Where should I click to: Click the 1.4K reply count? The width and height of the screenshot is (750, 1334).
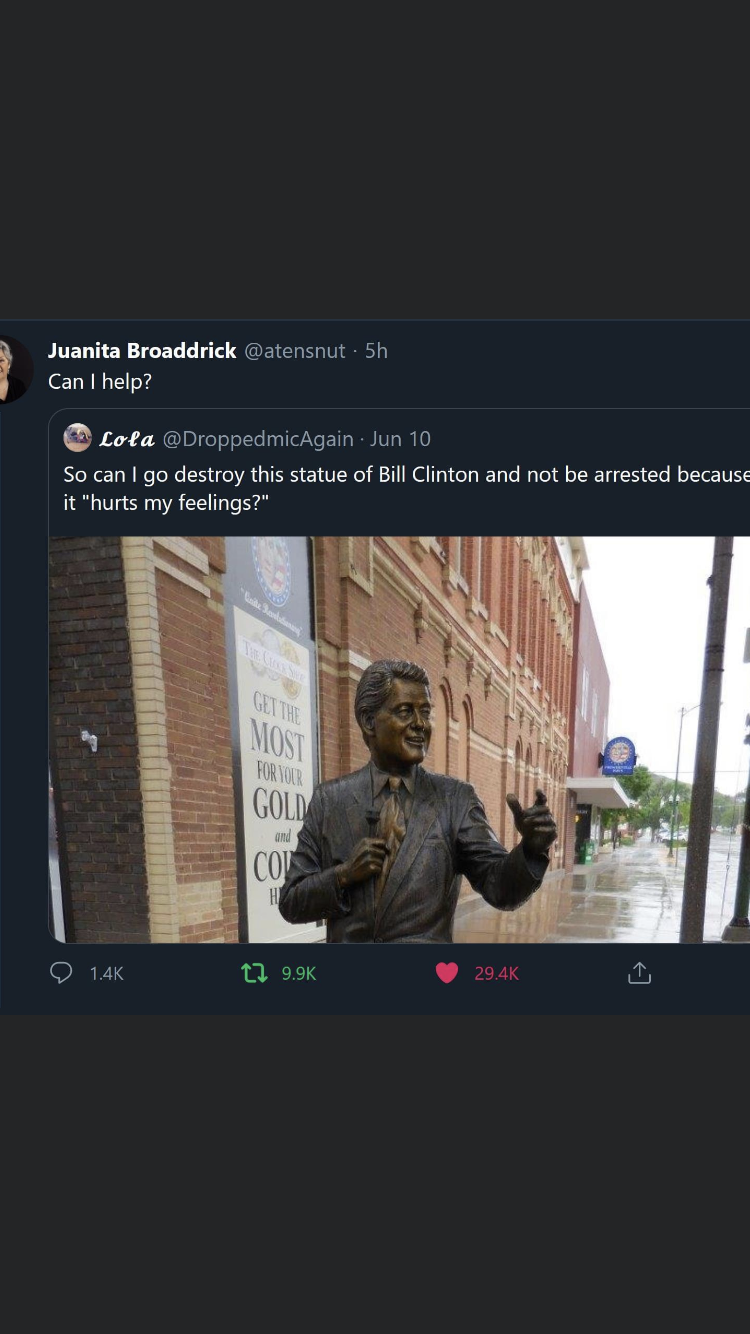pyautogui.click(x=106, y=973)
